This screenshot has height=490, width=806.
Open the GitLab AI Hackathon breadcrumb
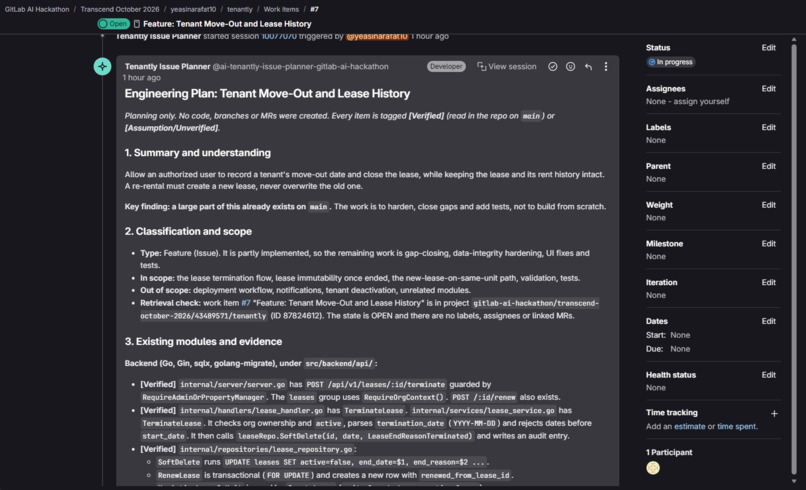(x=37, y=9)
